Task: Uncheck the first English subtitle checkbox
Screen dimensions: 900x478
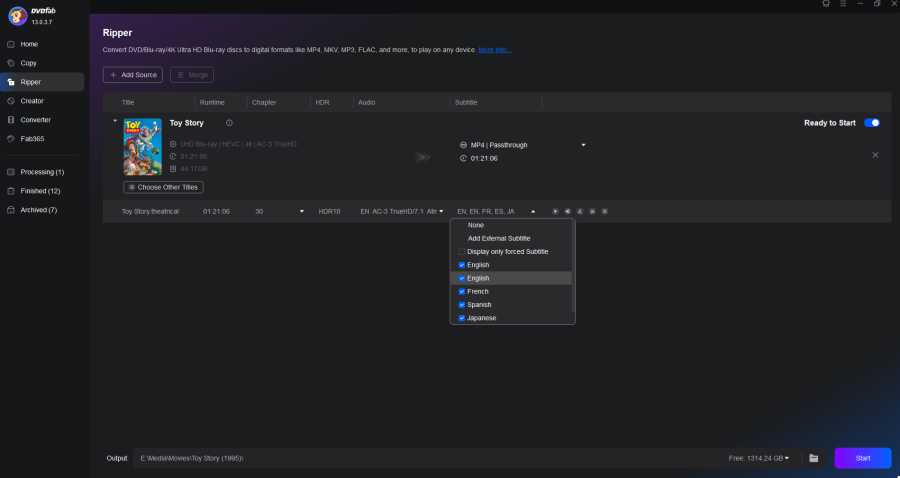Action: [461, 265]
